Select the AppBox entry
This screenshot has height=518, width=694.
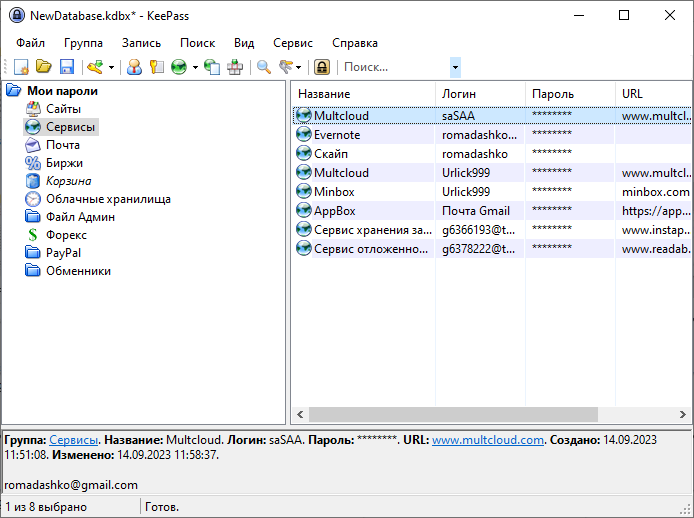(492, 211)
